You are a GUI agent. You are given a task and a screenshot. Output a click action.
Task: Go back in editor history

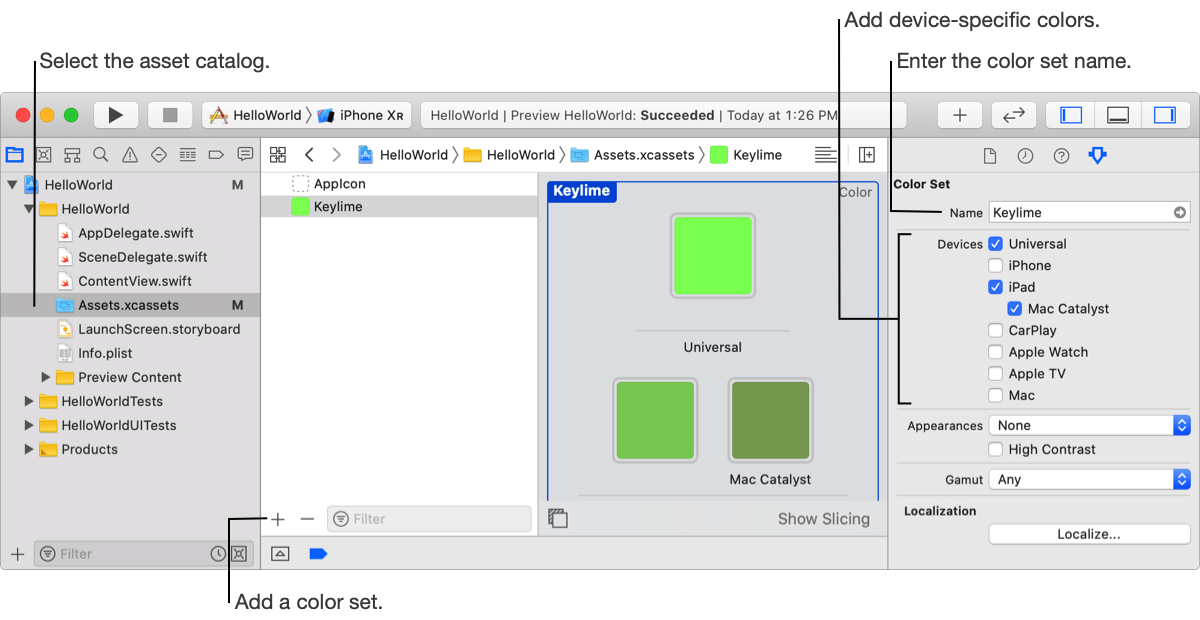(x=309, y=155)
